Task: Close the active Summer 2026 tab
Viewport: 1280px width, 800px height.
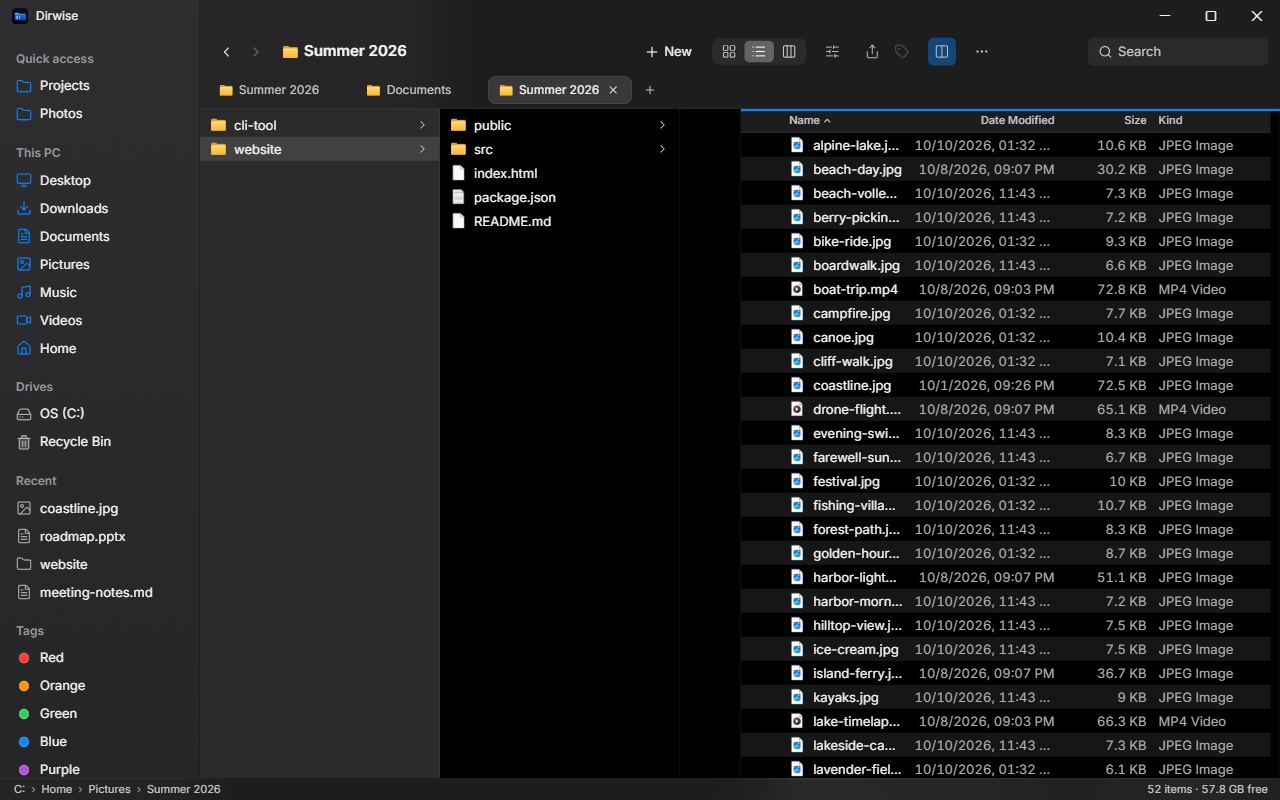Action: pyautogui.click(x=613, y=90)
